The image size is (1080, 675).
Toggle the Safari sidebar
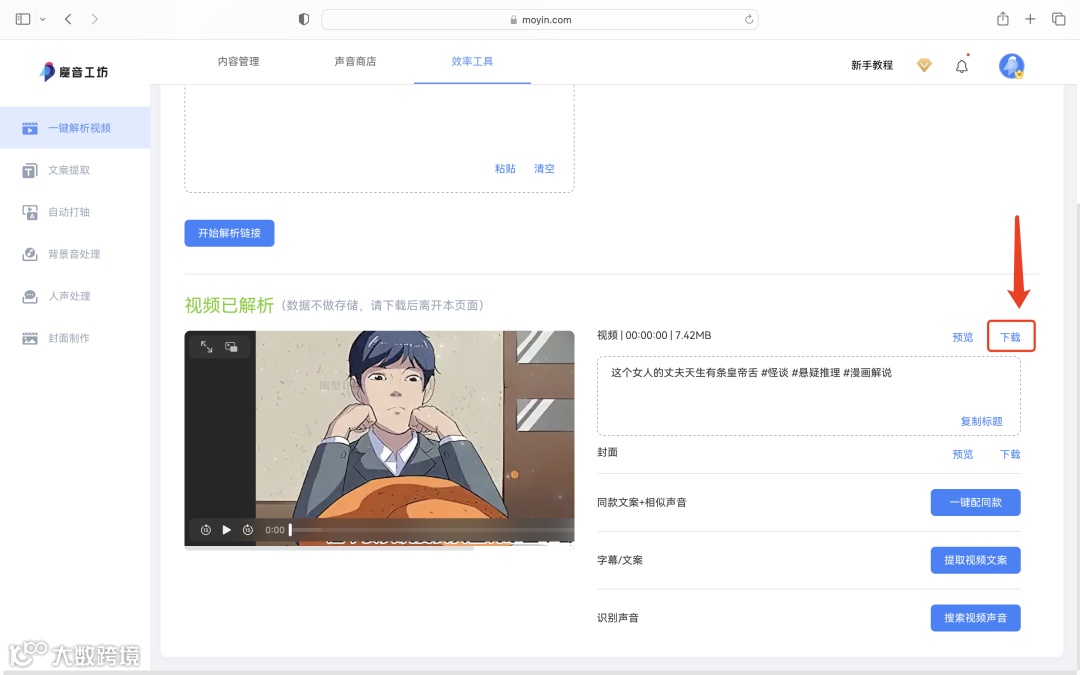[x=22, y=18]
